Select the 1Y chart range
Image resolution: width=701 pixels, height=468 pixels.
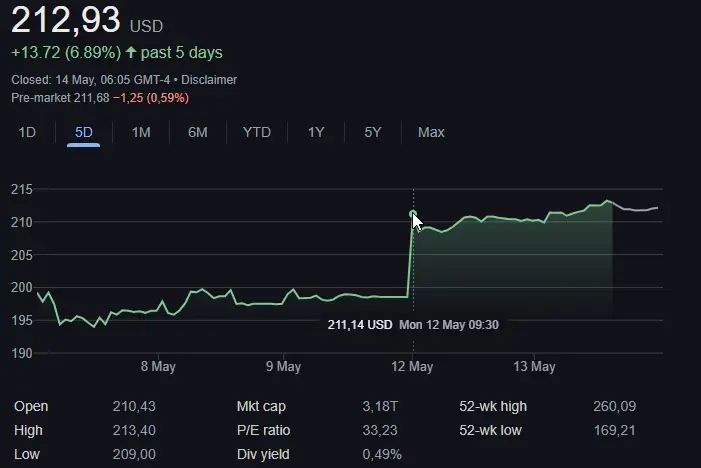coord(316,132)
